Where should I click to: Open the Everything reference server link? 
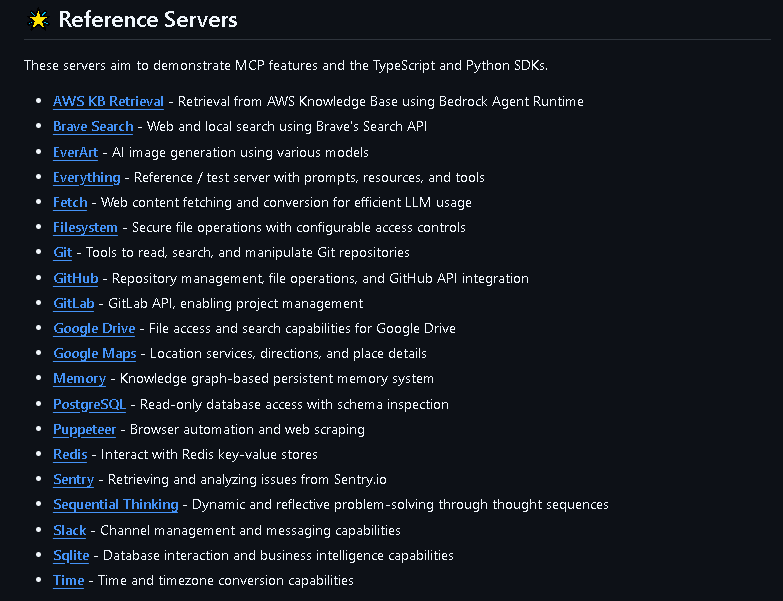[x=86, y=177]
